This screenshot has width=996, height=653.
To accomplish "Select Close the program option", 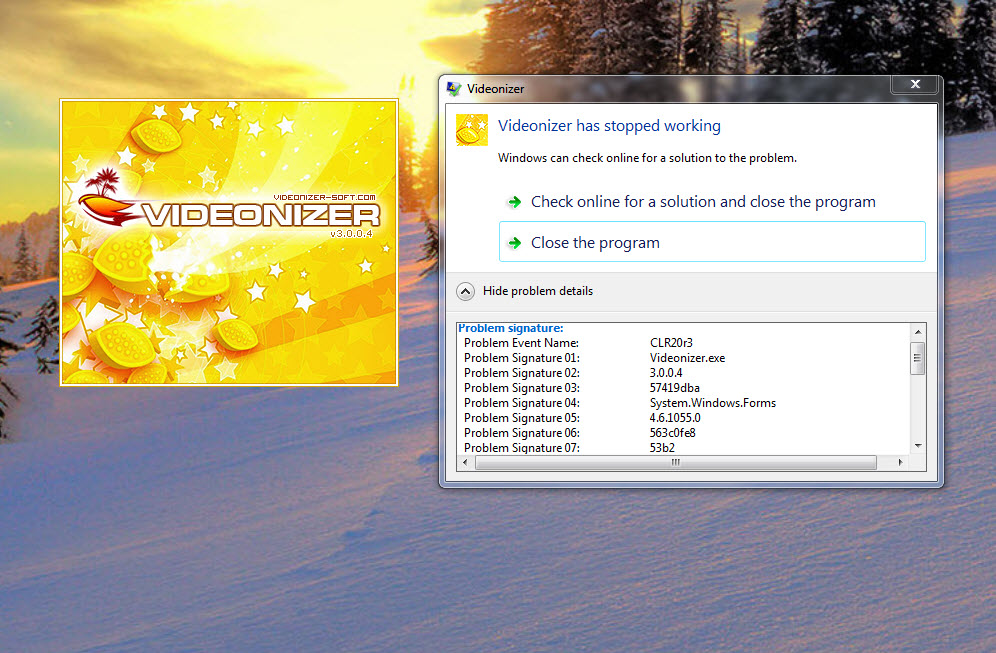I will (712, 242).
